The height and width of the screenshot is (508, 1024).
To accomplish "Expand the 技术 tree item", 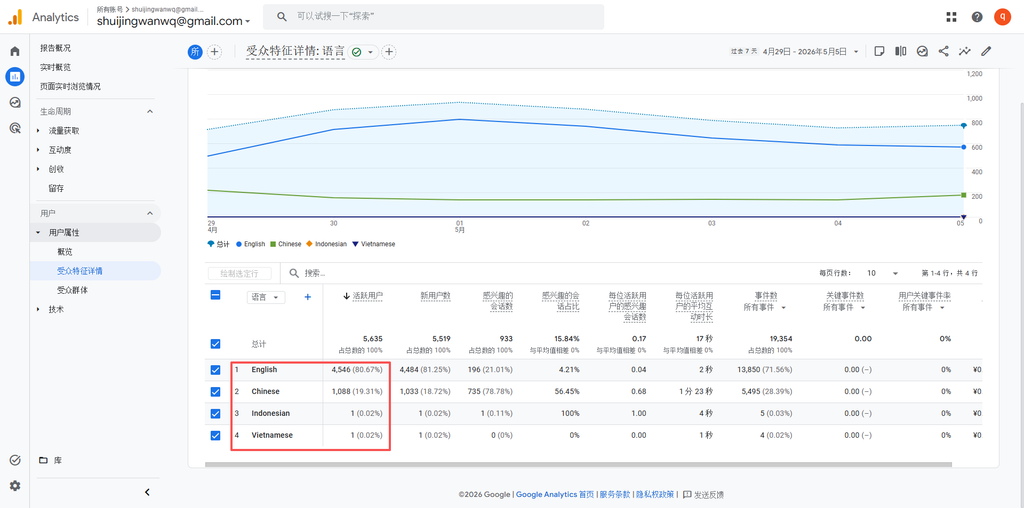I will [x=39, y=310].
